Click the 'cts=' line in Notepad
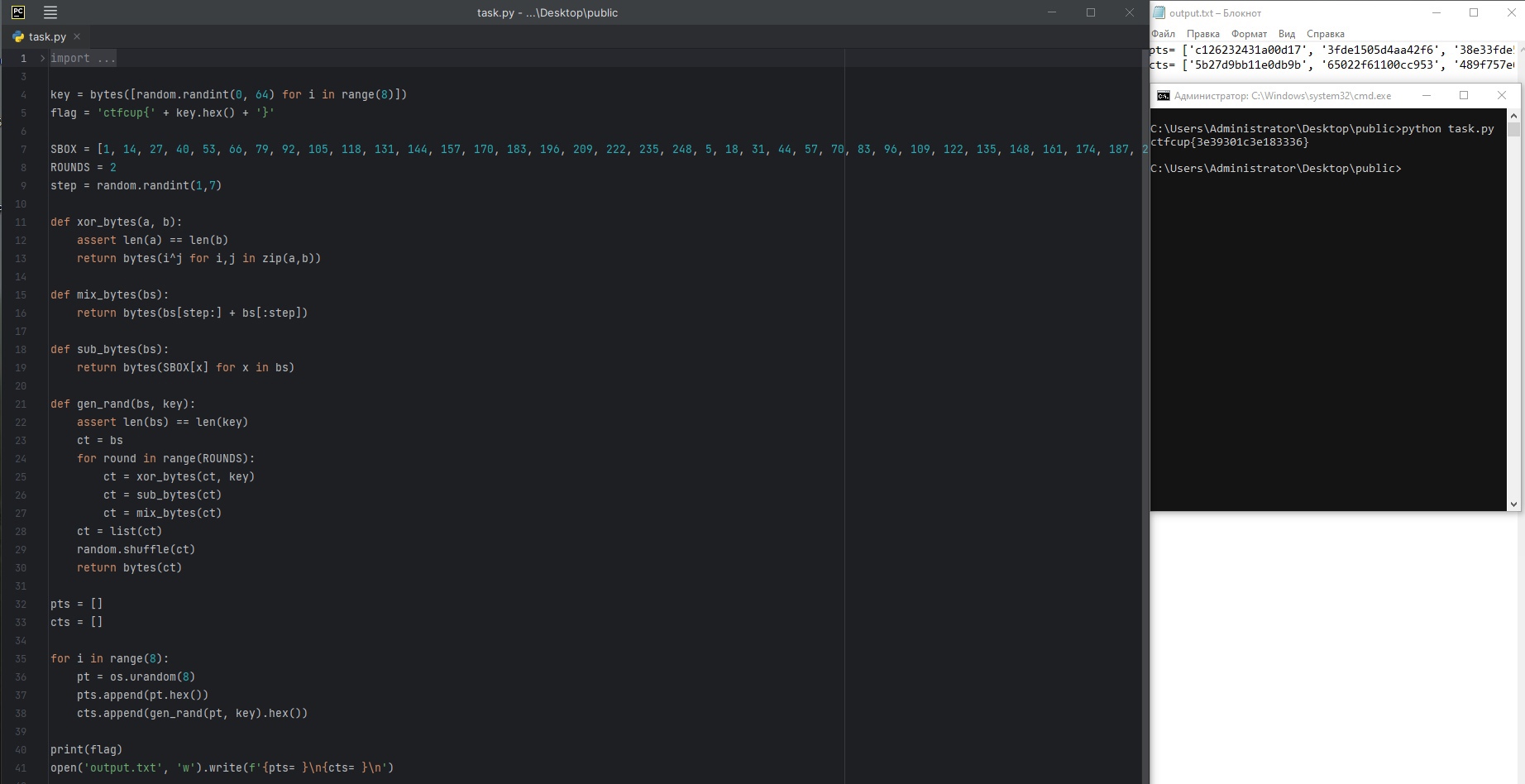The width and height of the screenshot is (1525, 784). coord(1331,65)
